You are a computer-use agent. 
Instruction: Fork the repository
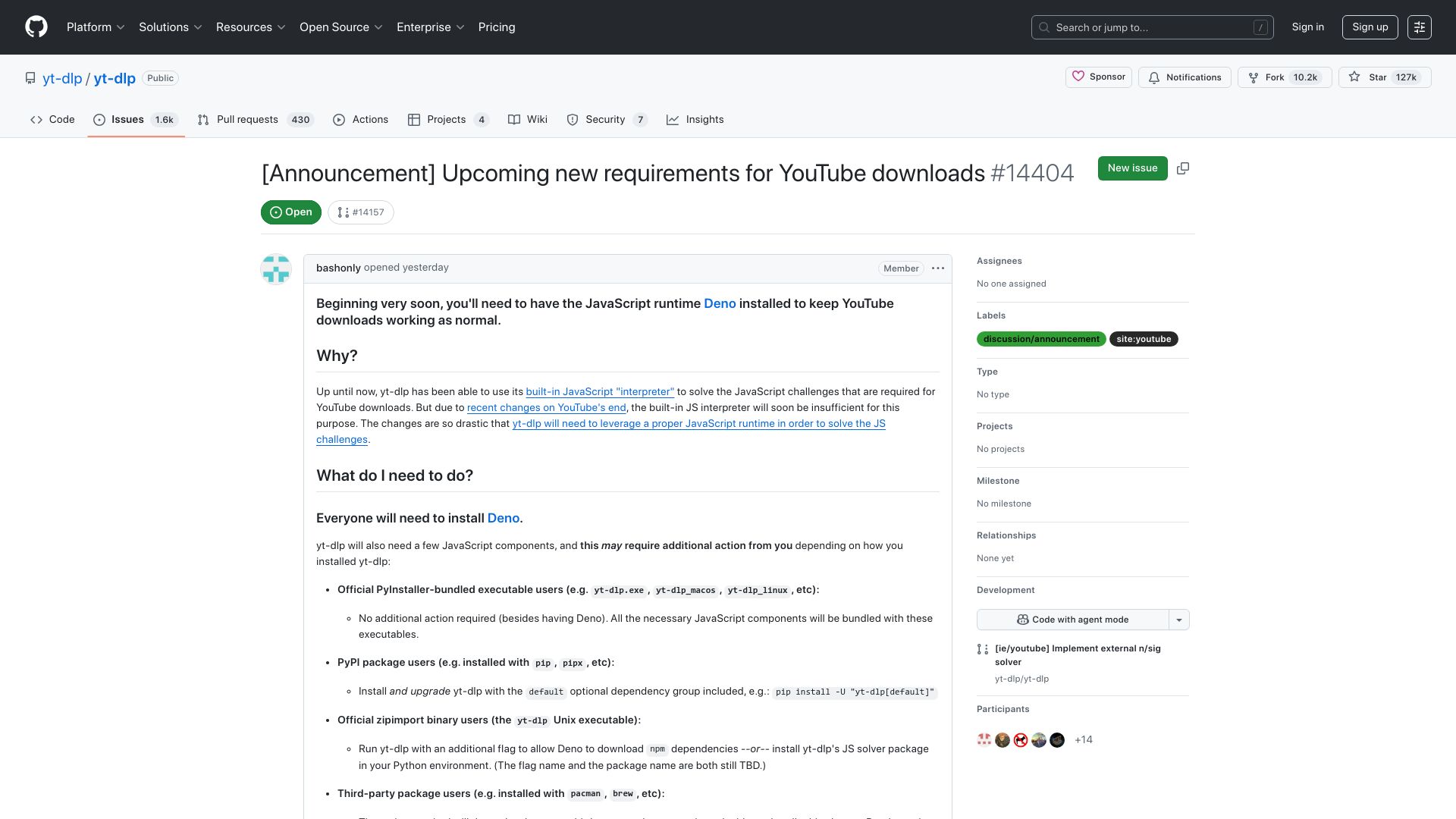[1285, 77]
